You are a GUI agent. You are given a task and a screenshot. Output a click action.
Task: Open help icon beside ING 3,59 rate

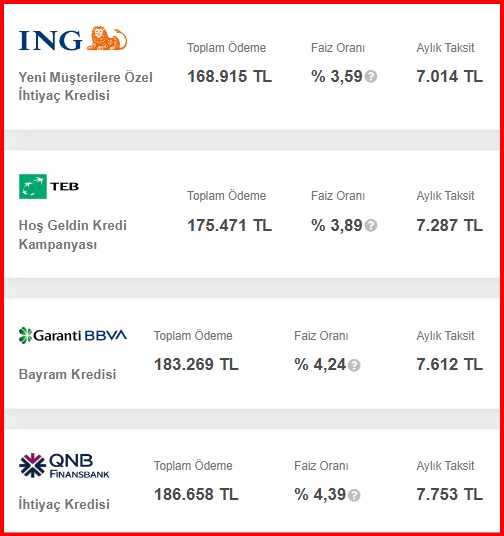(371, 77)
